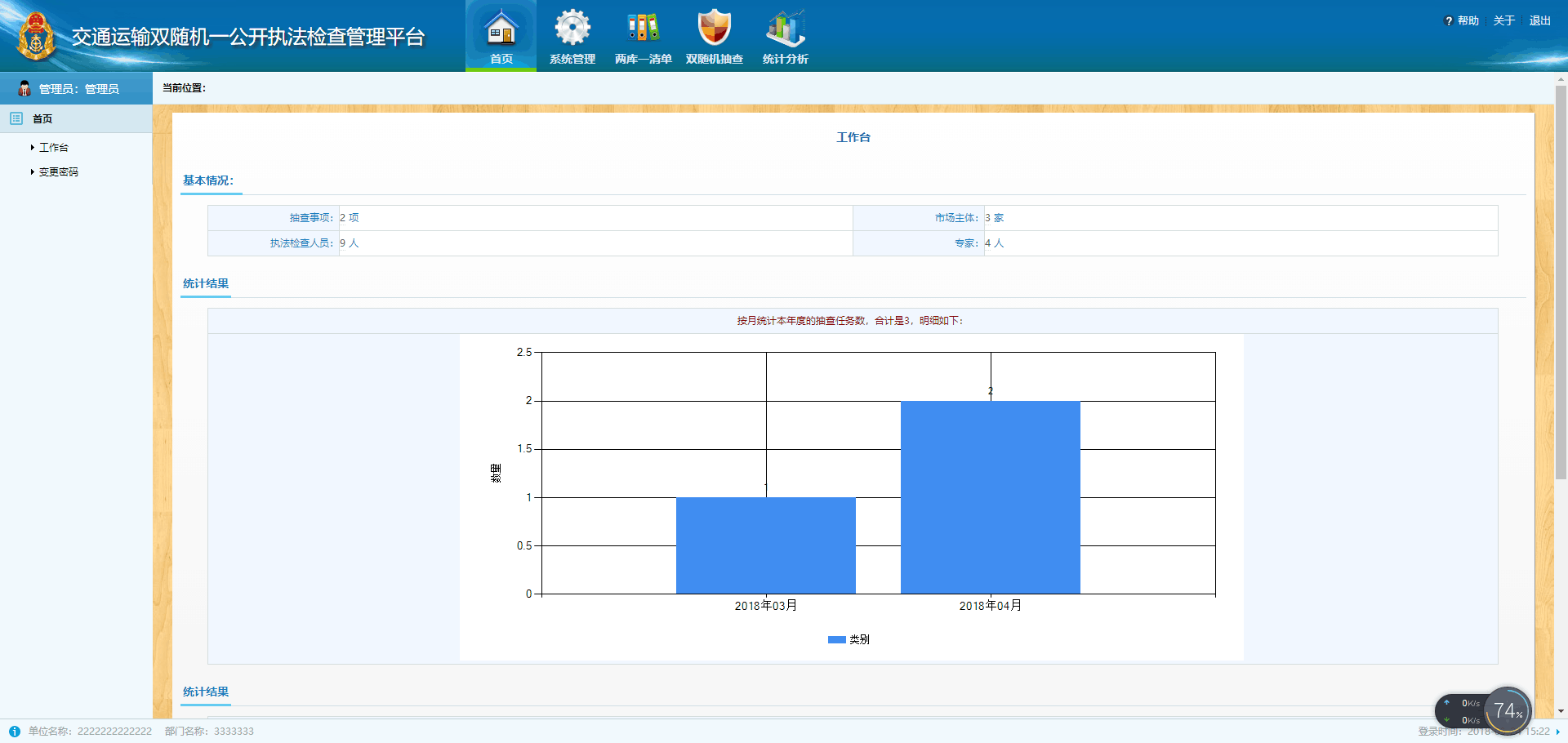Click the platform title text
This screenshot has width=1568, height=743.
click(248, 38)
